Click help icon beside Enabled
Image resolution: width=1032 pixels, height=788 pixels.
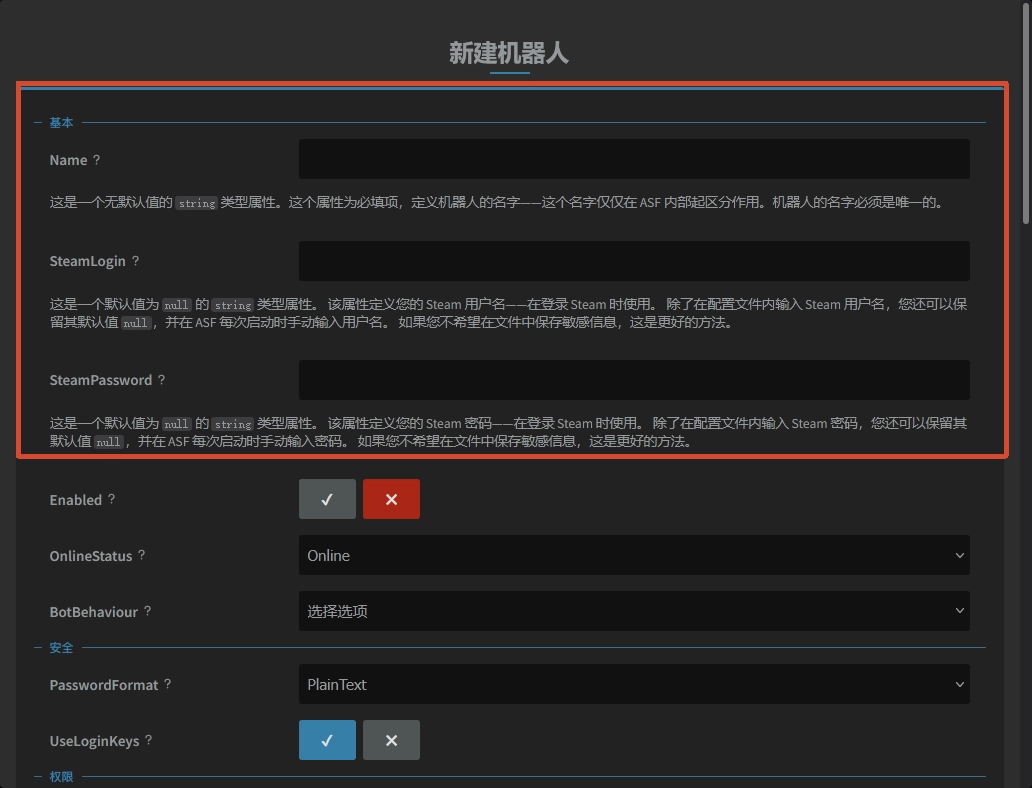[x=112, y=499]
